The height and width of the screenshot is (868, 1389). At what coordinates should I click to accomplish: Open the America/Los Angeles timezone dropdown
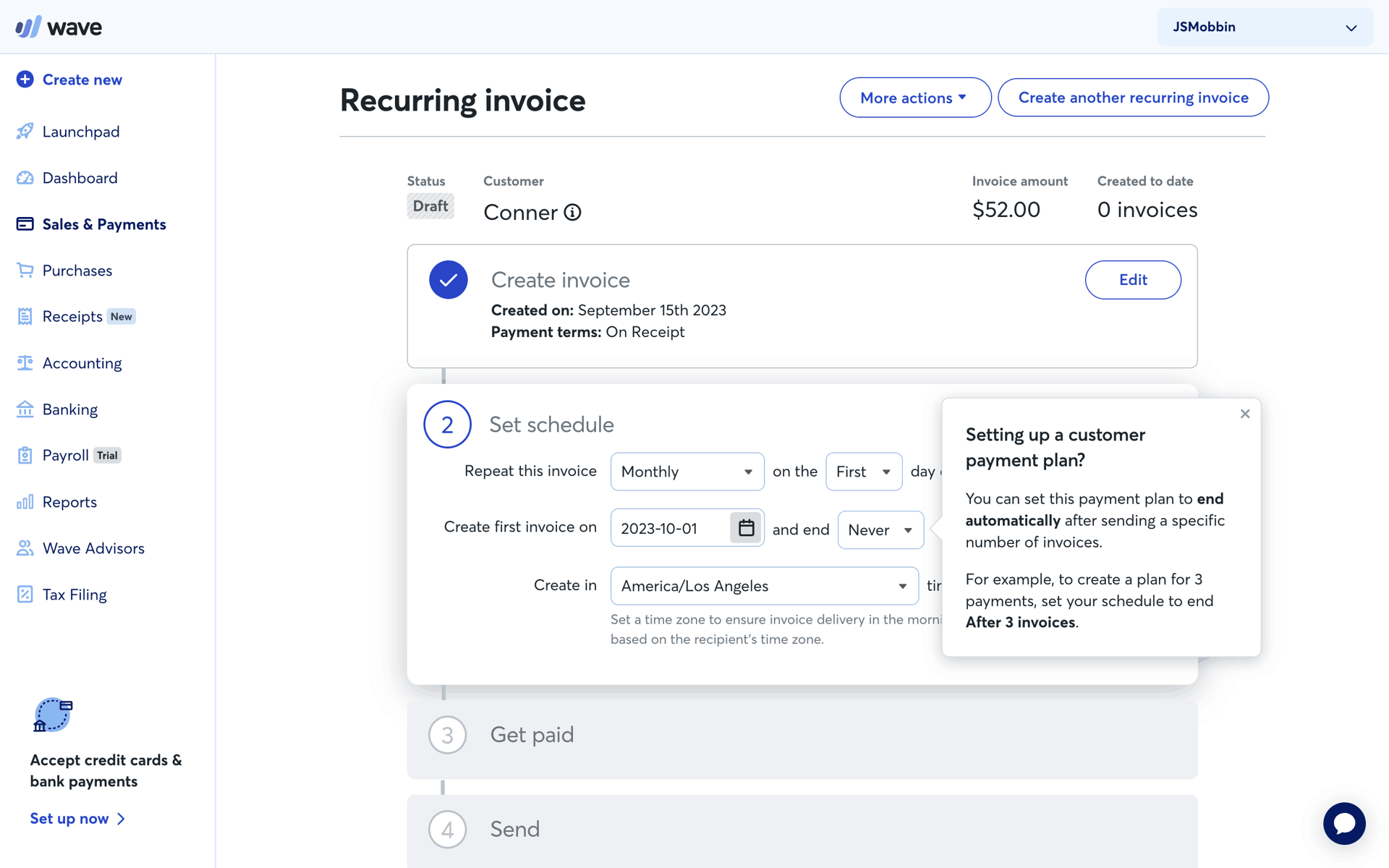click(765, 586)
